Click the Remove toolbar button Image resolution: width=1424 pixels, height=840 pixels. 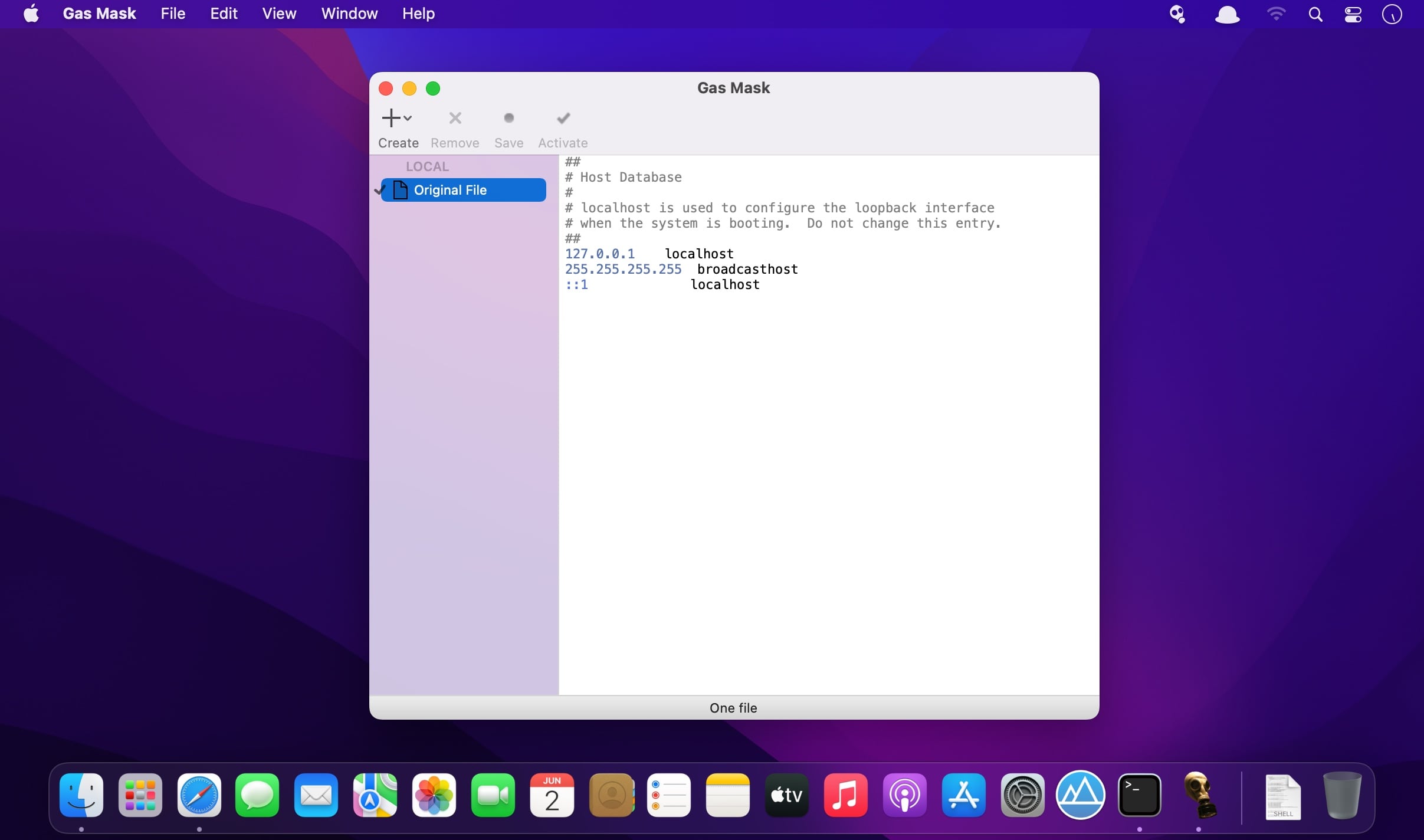tap(455, 129)
